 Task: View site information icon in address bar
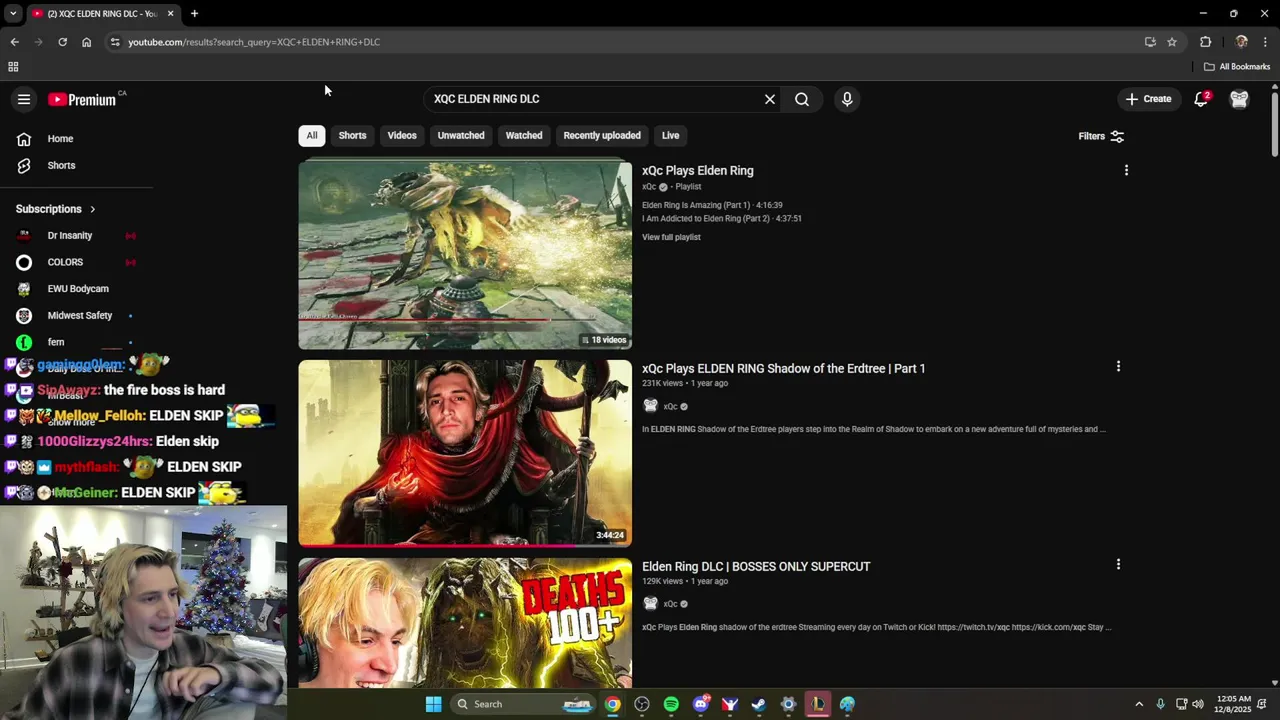(115, 42)
